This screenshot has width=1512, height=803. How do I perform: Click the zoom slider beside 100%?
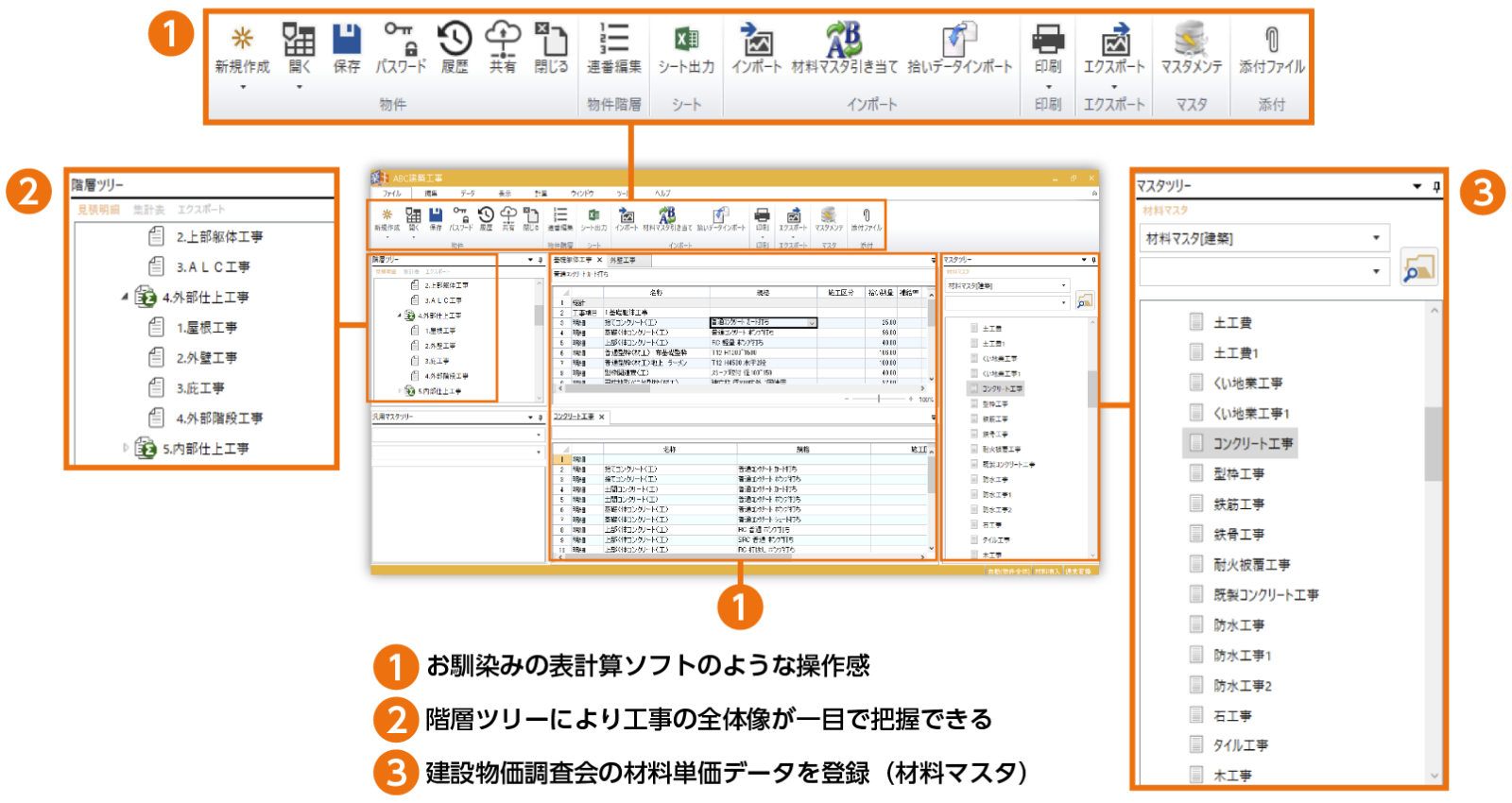pyautogui.click(x=879, y=399)
